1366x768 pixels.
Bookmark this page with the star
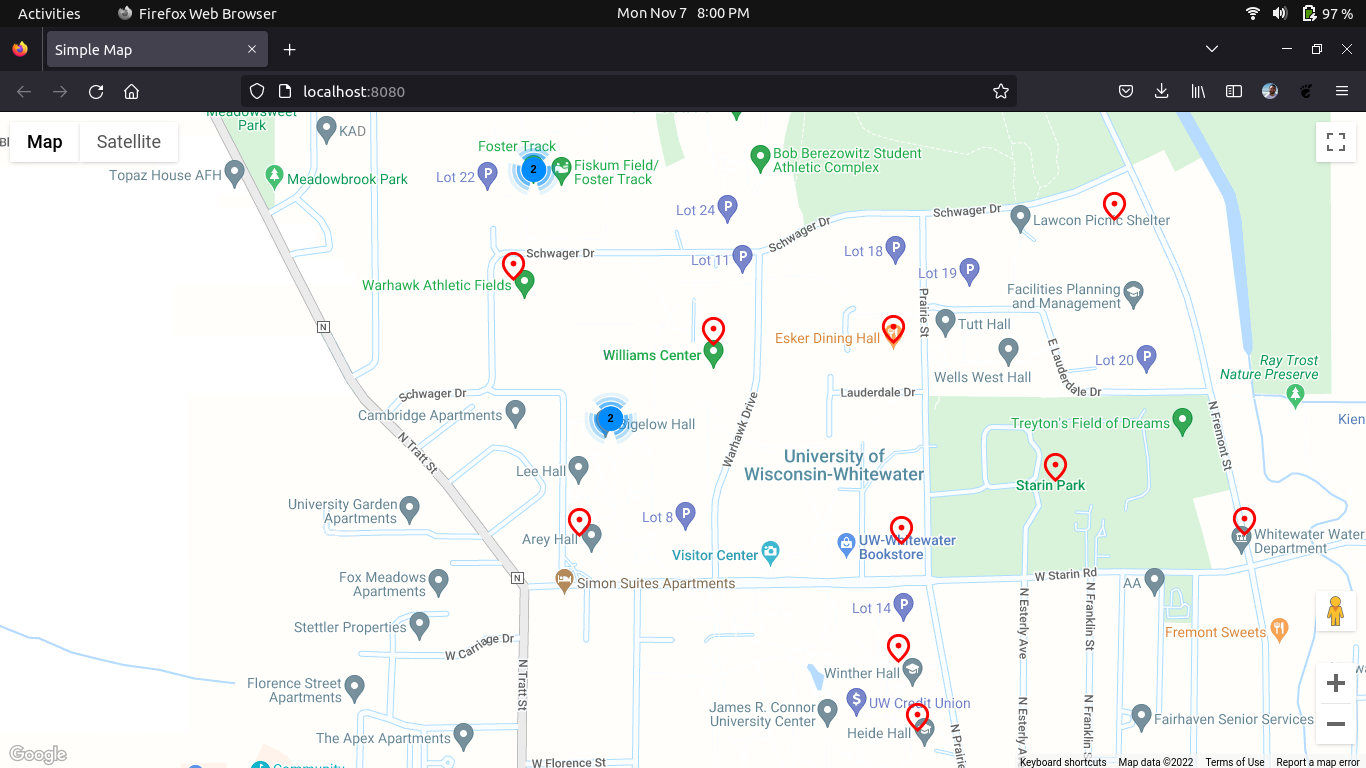(x=1000, y=91)
